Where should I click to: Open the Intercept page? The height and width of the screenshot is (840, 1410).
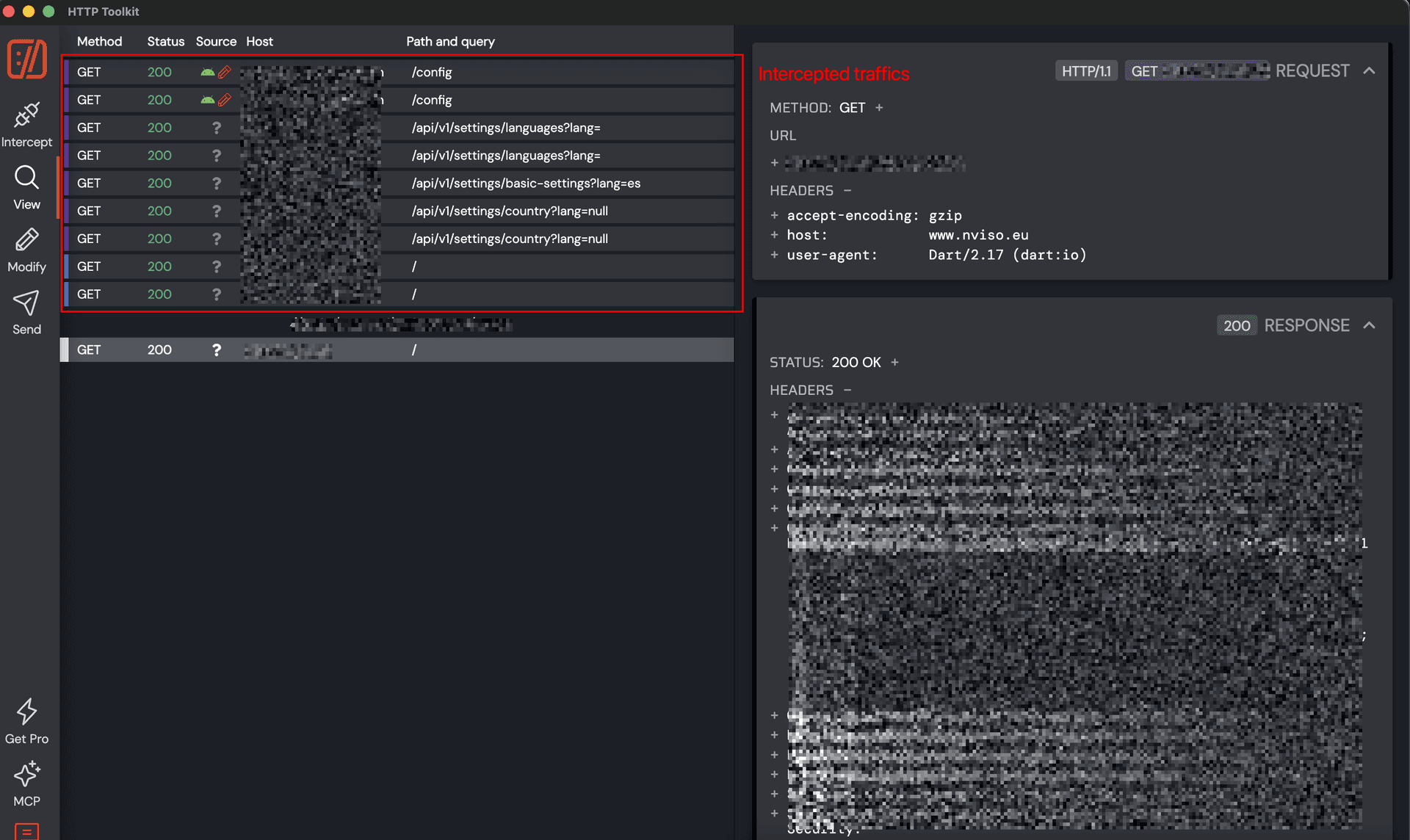[26, 125]
